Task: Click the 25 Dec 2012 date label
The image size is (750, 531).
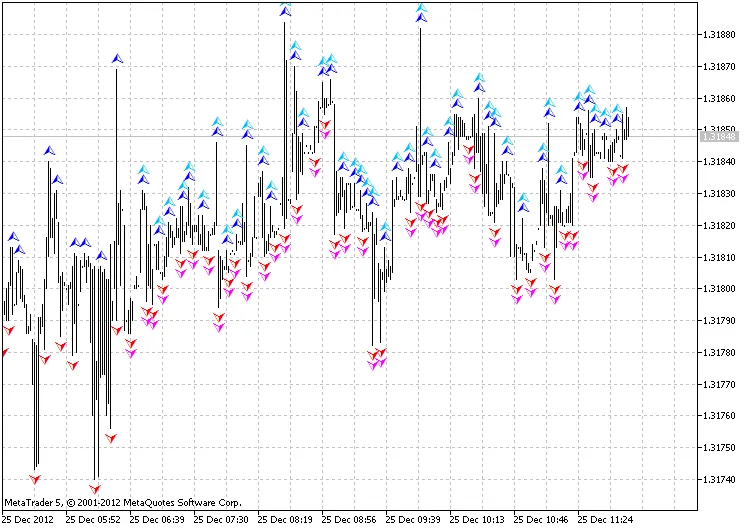Action: coord(28,520)
